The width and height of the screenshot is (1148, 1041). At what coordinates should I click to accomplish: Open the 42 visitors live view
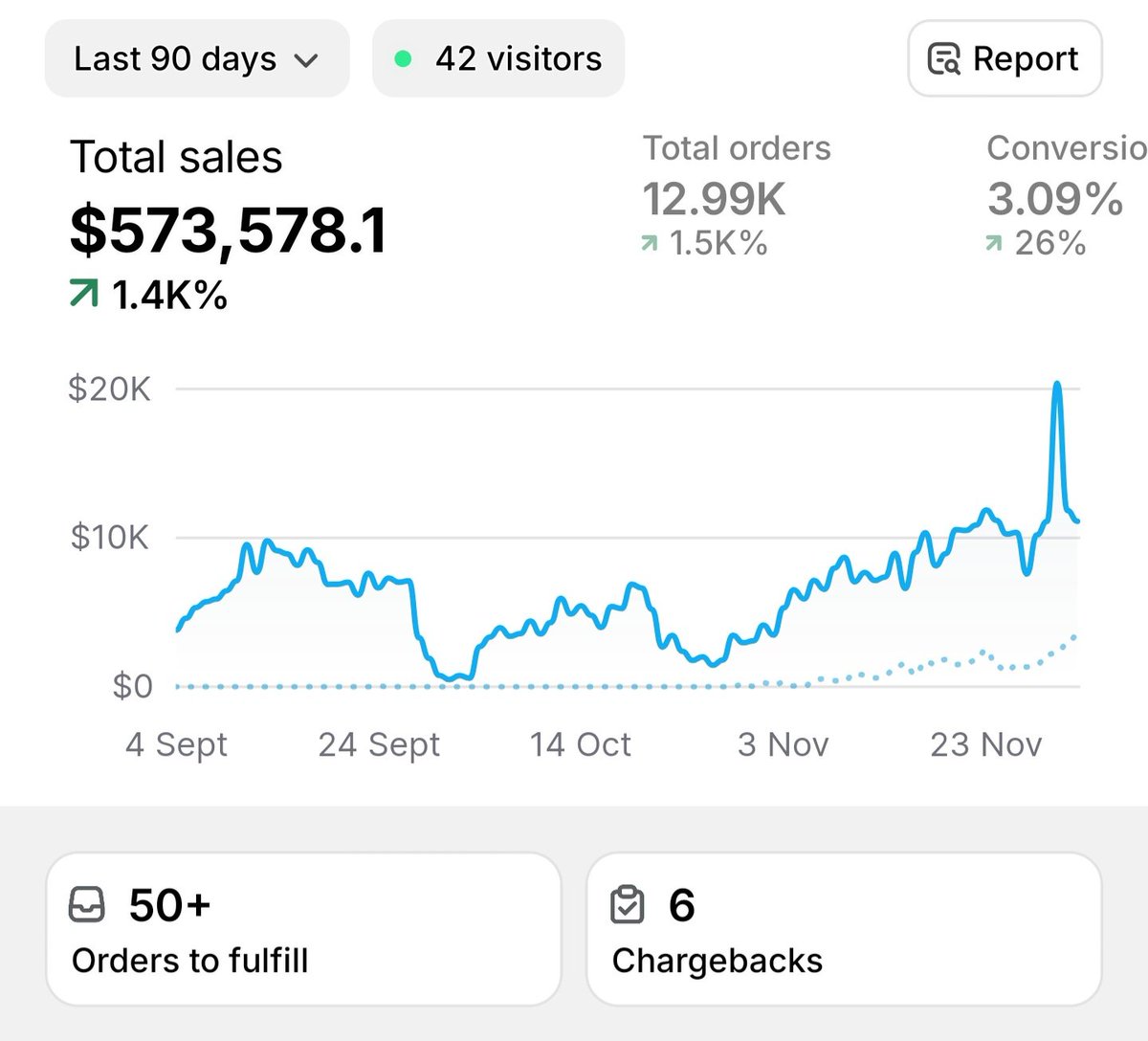pyautogui.click(x=498, y=58)
